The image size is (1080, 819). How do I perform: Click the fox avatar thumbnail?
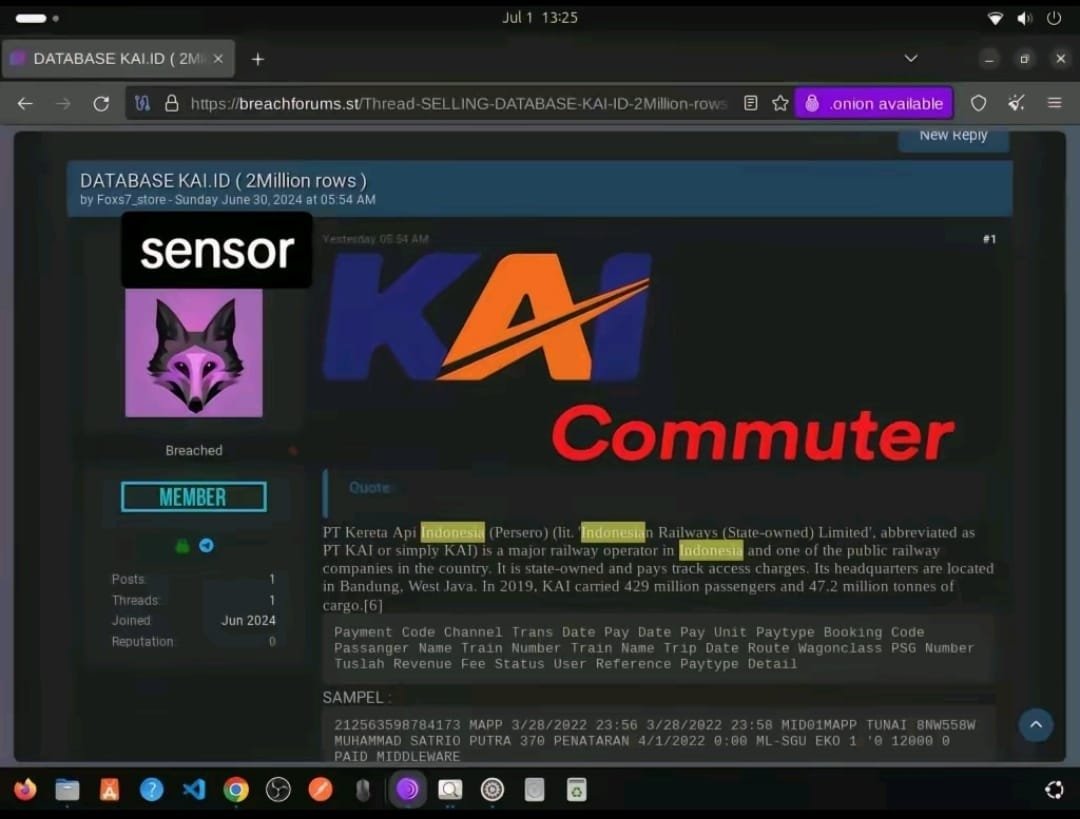point(194,353)
